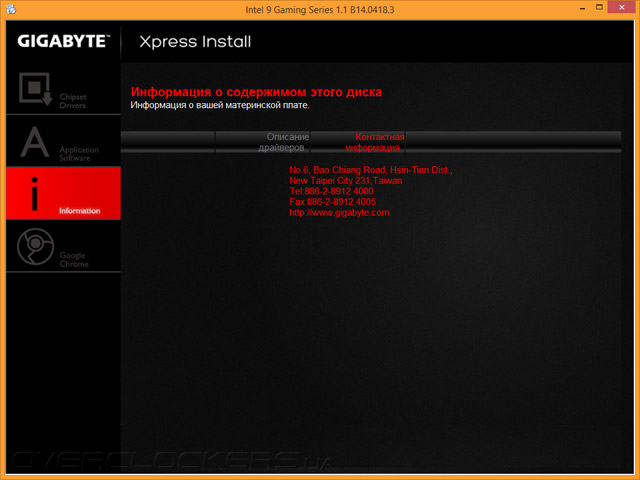Select the Information section
The image size is (640, 480).
[63, 193]
